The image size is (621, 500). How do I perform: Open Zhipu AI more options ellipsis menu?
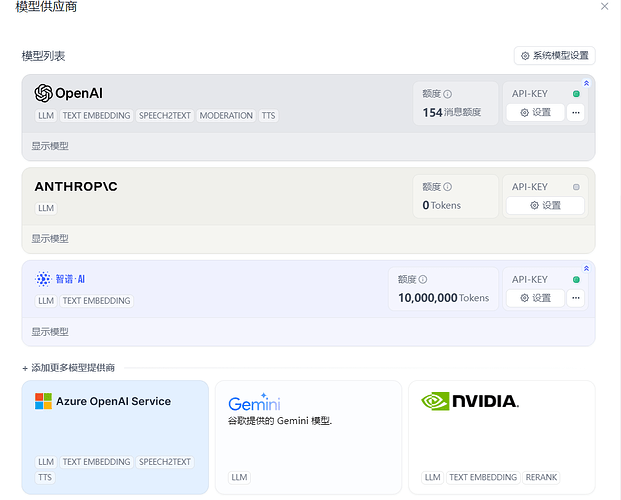(575, 298)
